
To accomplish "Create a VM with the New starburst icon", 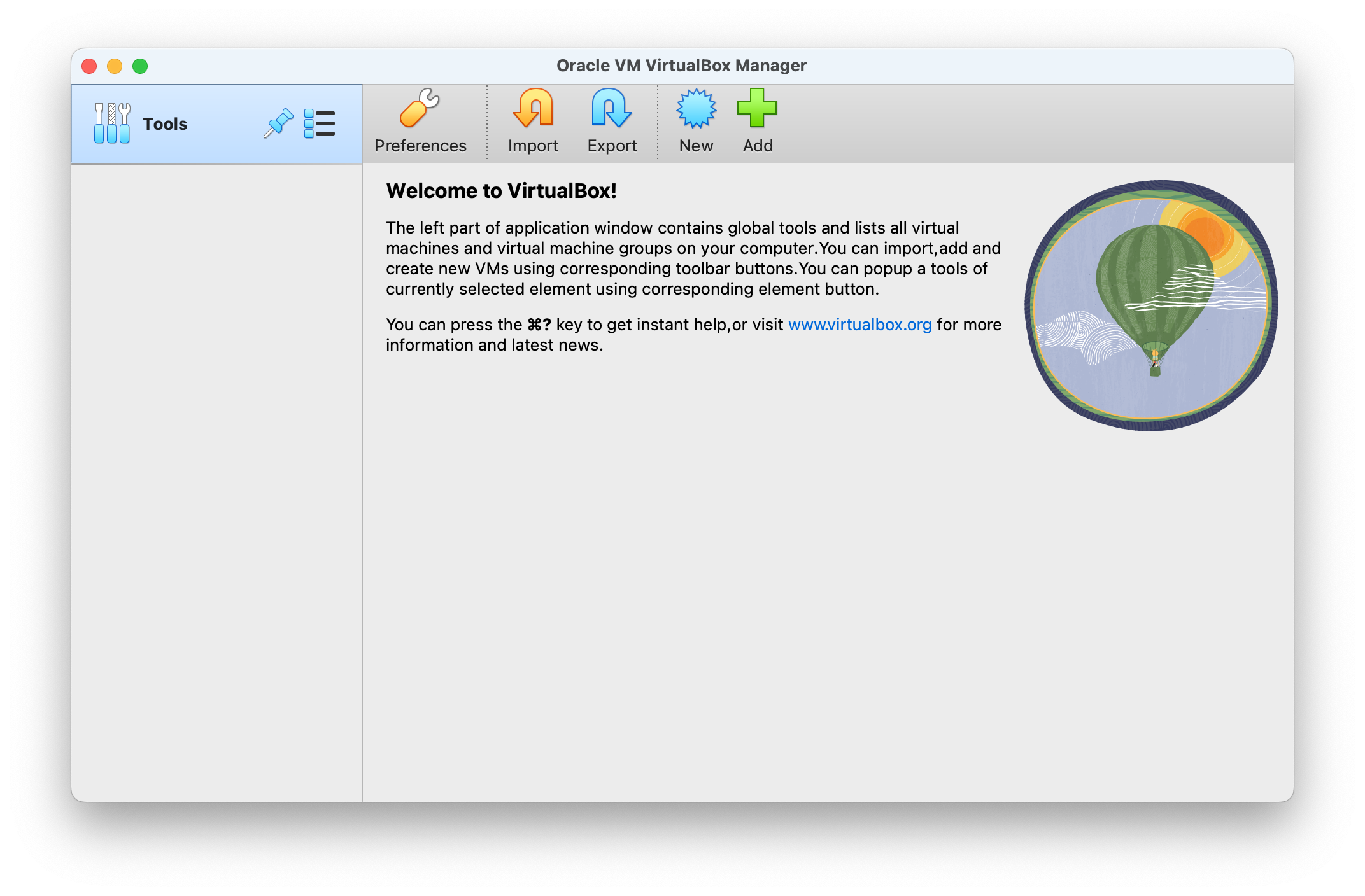I will [696, 108].
